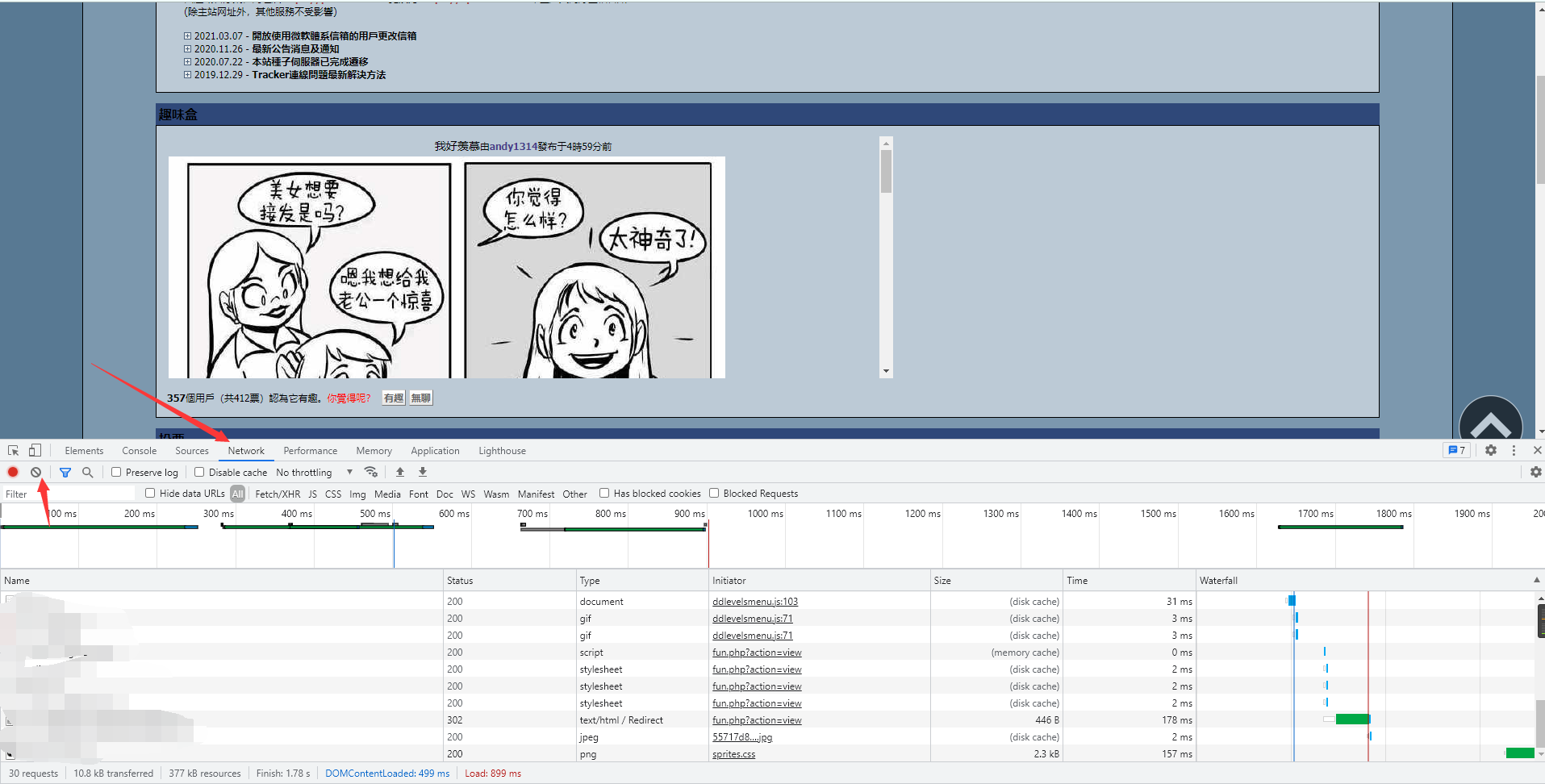Filter requests by CSS type
This screenshot has height=784, width=1545.
tap(333, 494)
